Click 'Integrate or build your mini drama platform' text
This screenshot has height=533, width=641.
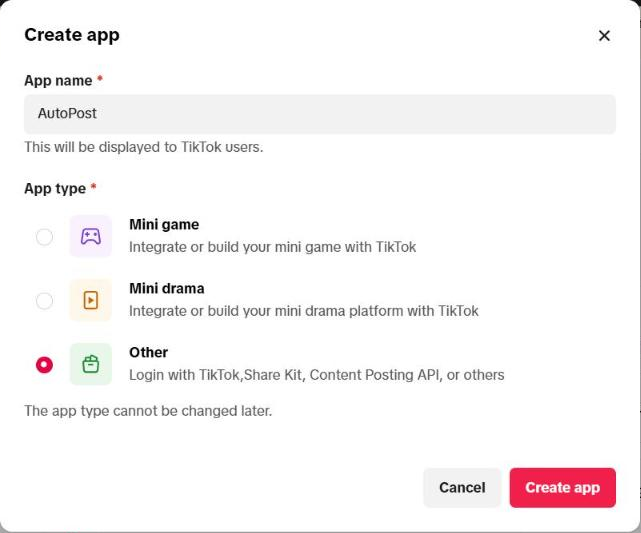coord(304,311)
